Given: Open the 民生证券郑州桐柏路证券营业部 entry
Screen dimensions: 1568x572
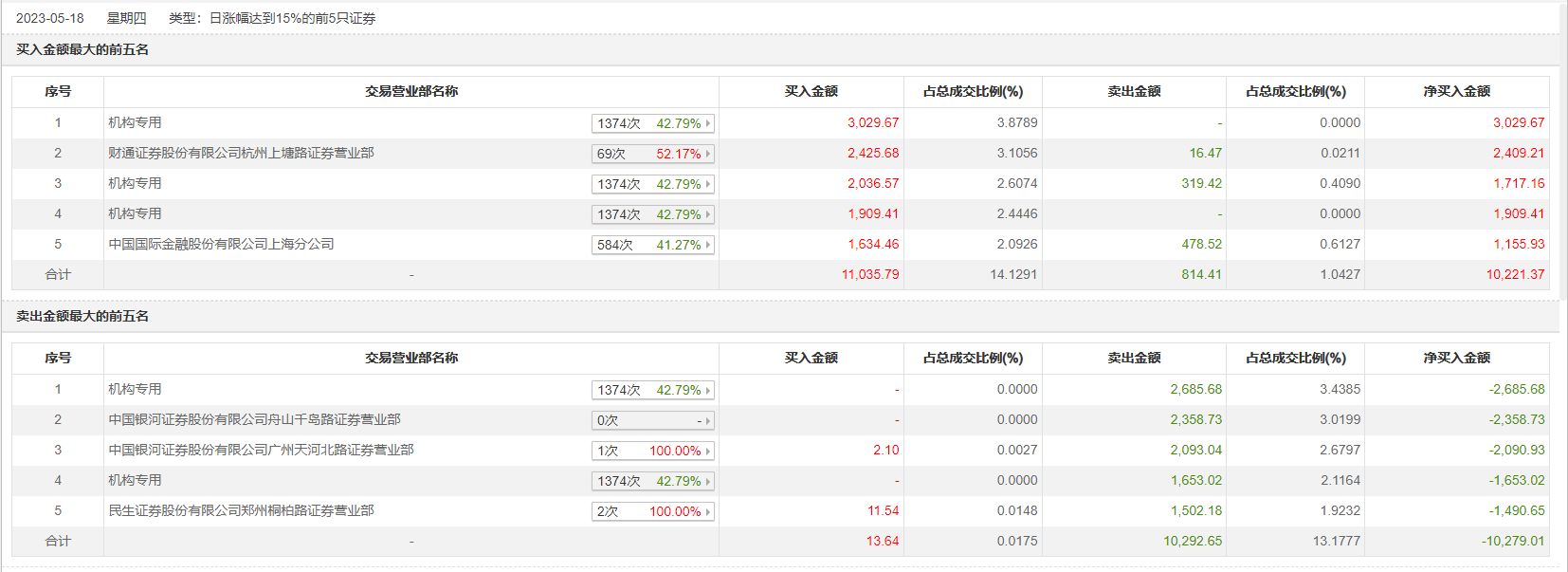Looking at the screenshot, I should tap(241, 510).
